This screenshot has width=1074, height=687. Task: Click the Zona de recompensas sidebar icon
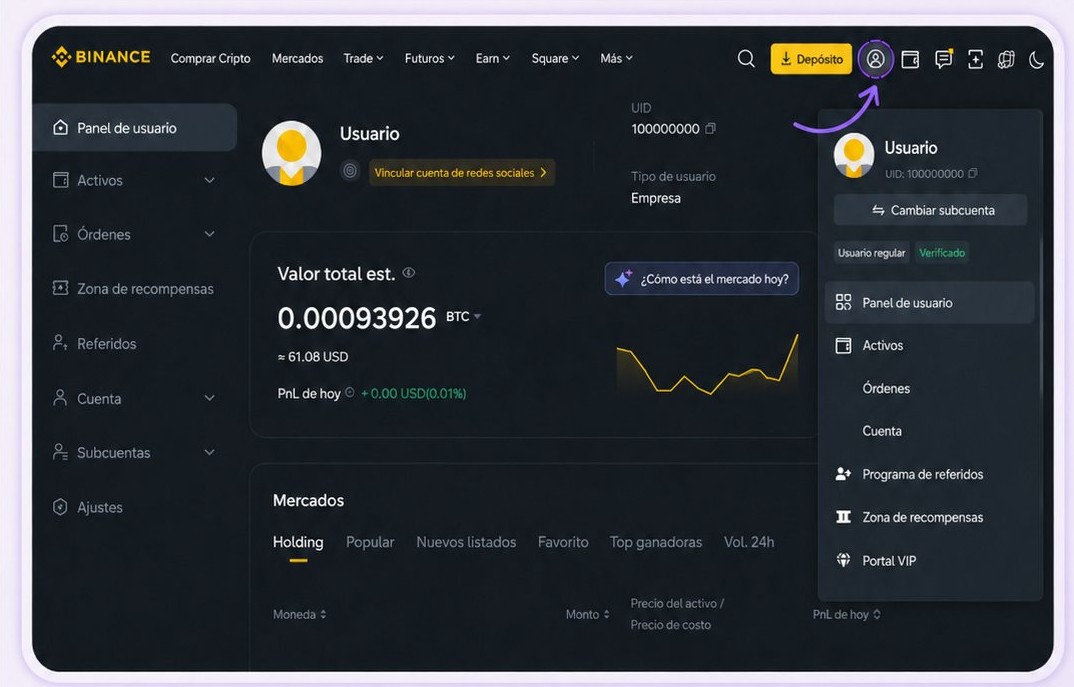click(x=60, y=288)
